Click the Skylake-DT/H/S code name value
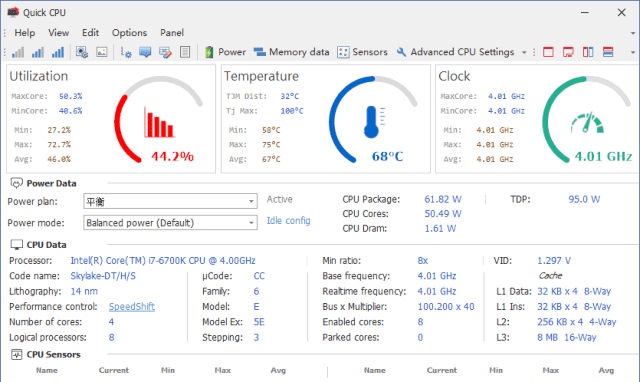 point(103,276)
